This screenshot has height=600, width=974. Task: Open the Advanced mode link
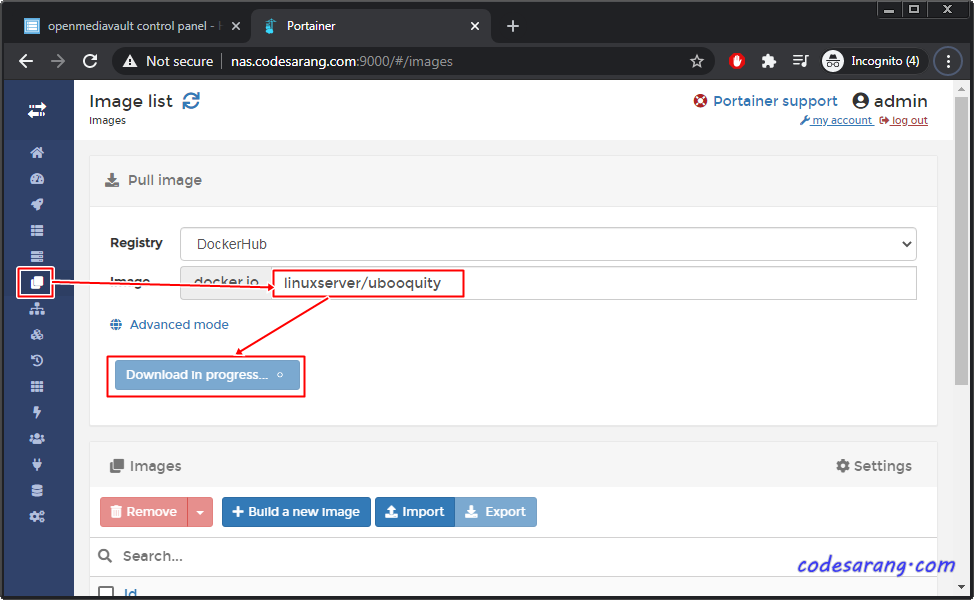tap(179, 325)
